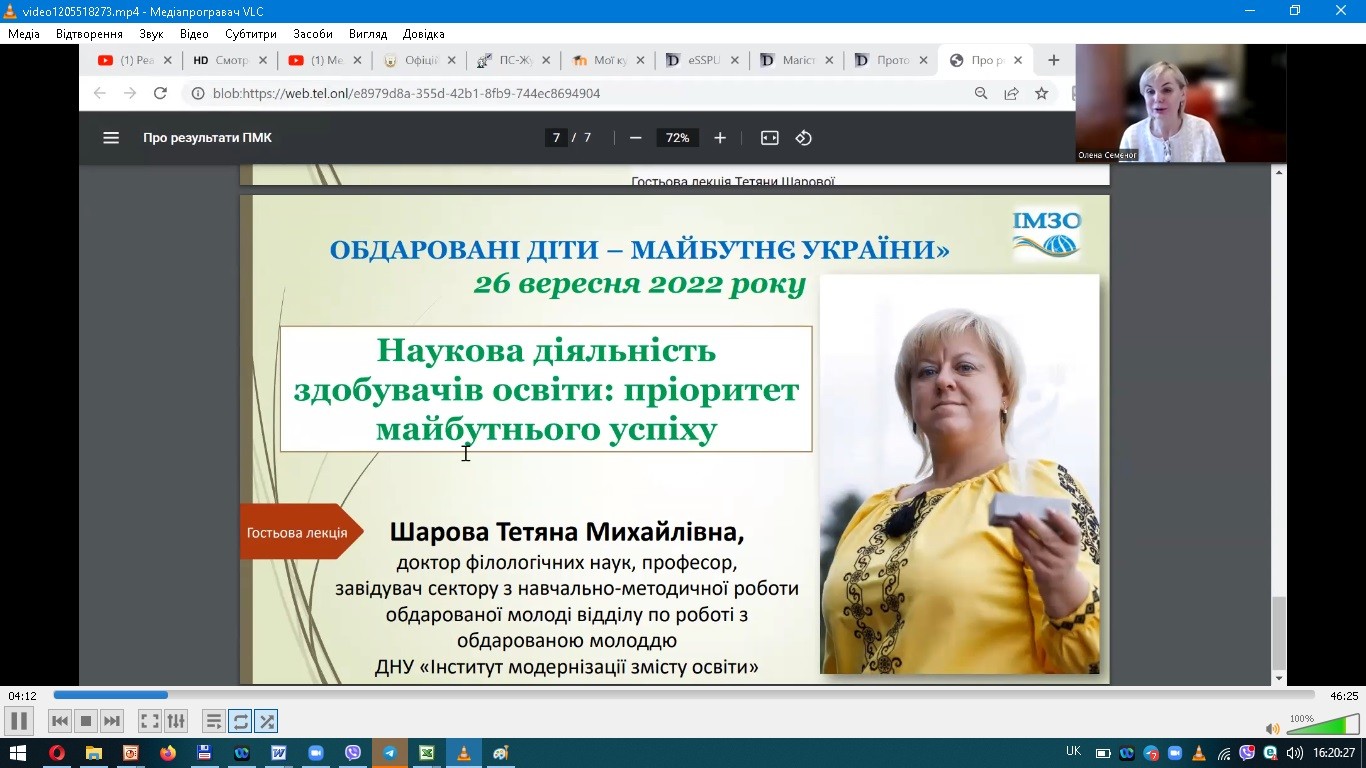Rotate the PDF page

[x=803, y=137]
